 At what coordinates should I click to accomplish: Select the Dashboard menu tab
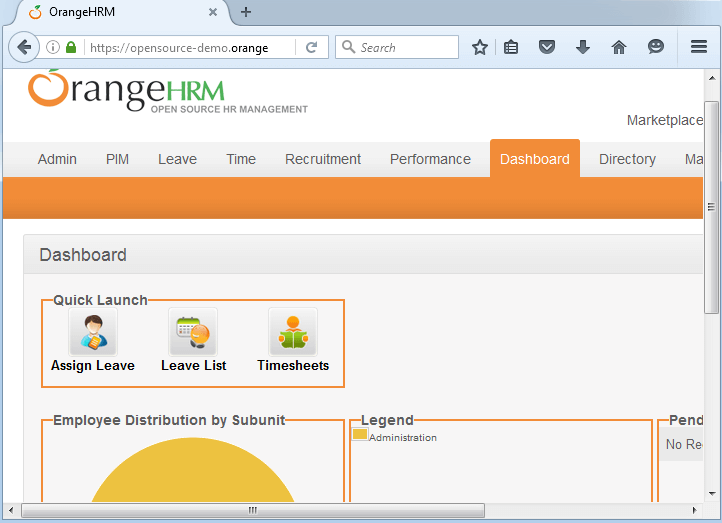535,158
